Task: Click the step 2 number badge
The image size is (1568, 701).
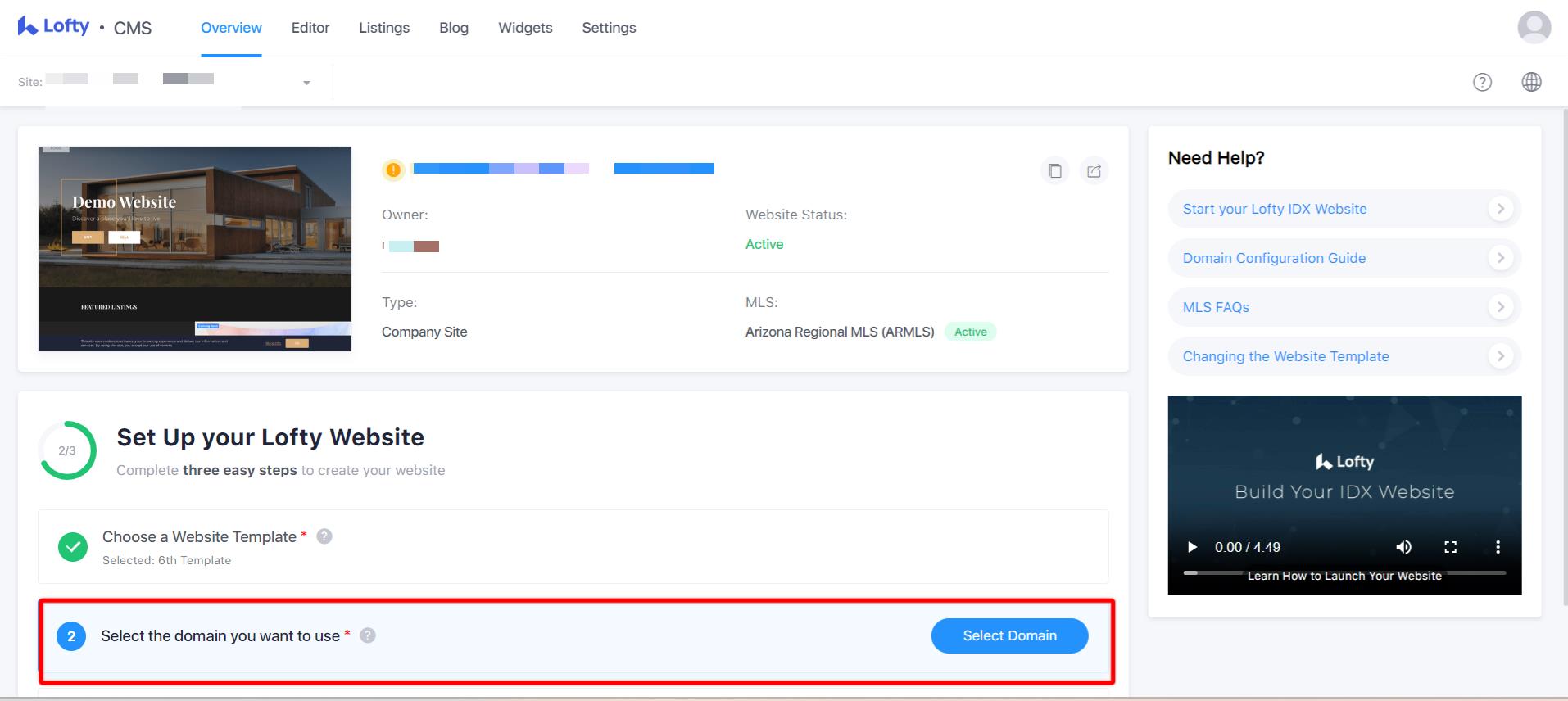Action: pyautogui.click(x=71, y=636)
